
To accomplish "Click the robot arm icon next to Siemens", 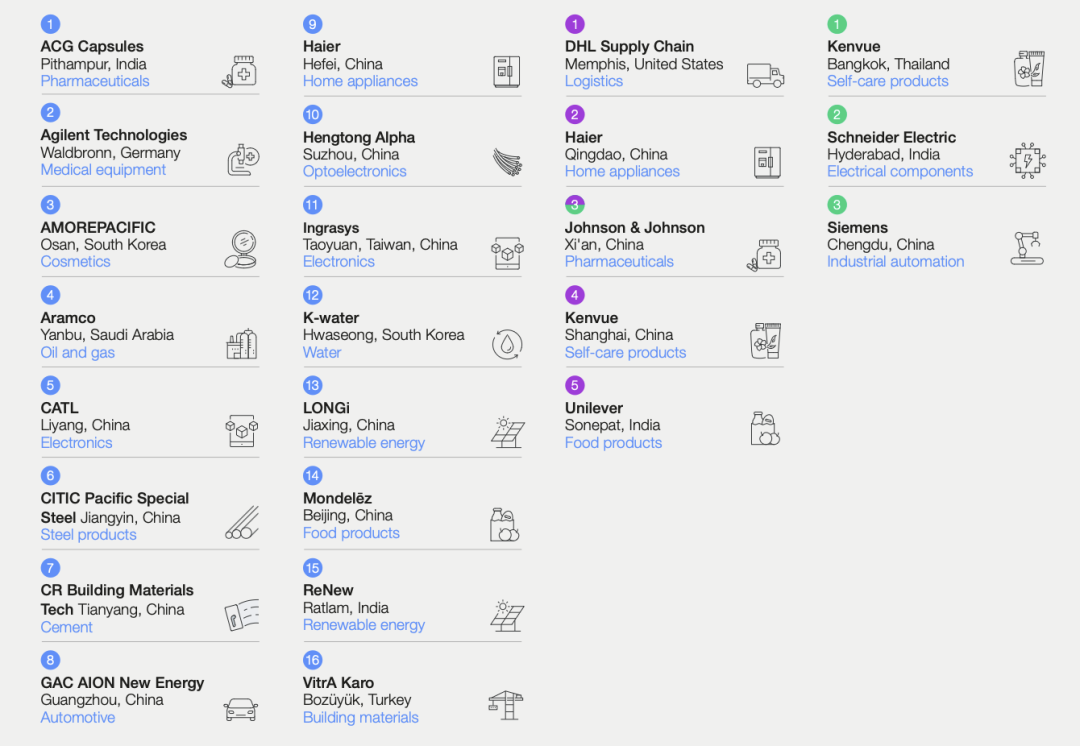I will pos(1027,247).
